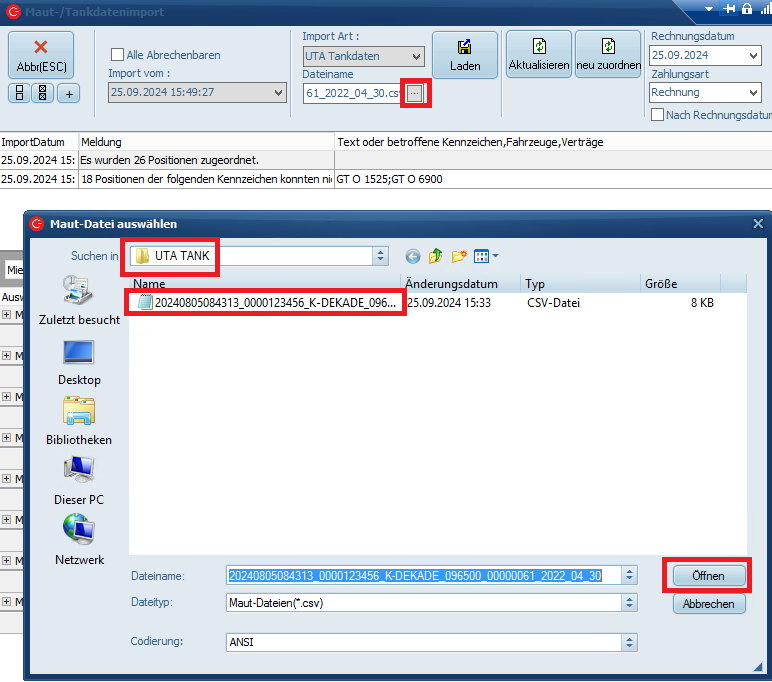This screenshot has width=772, height=682.
Task: Click the Abbr(ESC) cancel button
Action: click(x=41, y=55)
